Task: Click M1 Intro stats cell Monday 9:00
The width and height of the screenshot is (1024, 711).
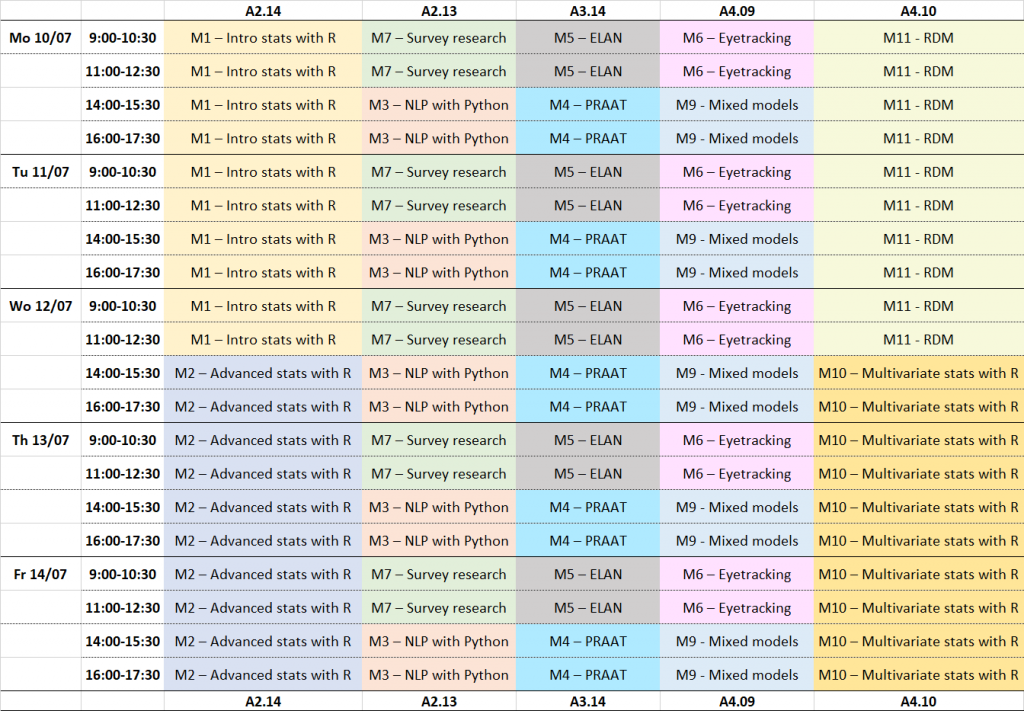Action: click(x=263, y=38)
